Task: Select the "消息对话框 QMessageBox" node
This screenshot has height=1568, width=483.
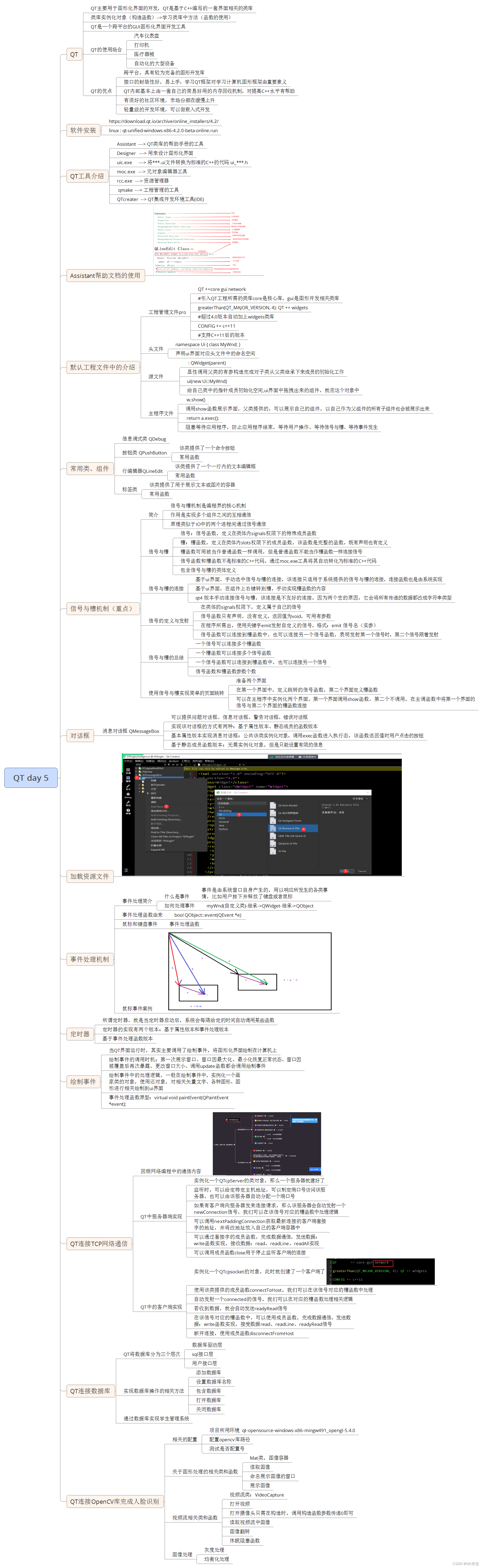Action: click(x=131, y=731)
